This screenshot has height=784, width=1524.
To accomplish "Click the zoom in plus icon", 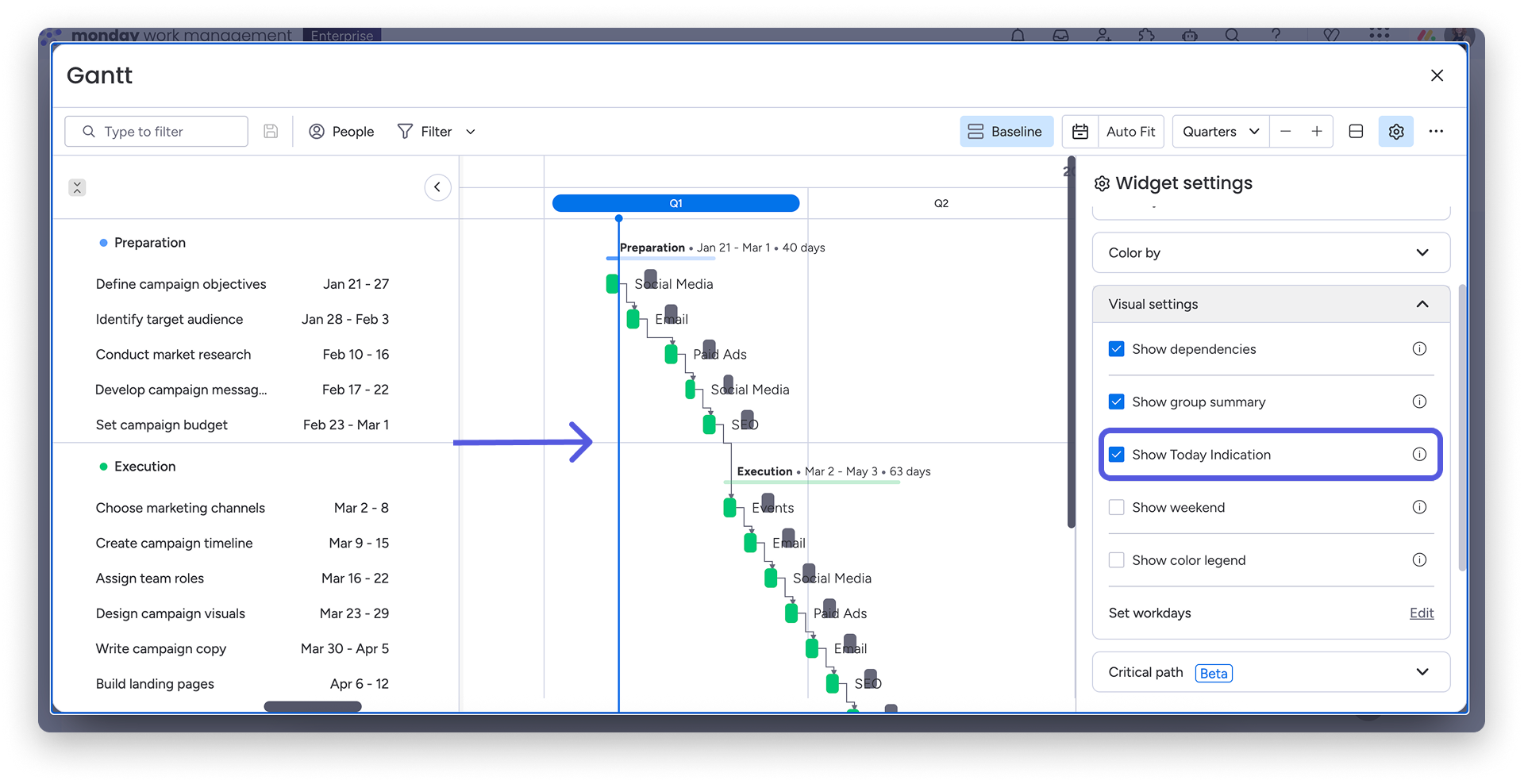I will [1317, 132].
